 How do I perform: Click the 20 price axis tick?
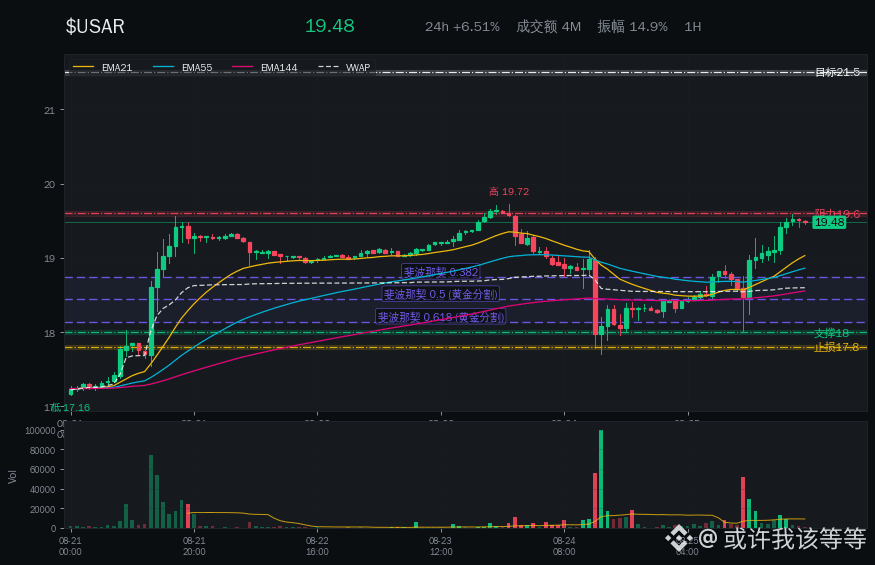[49, 185]
